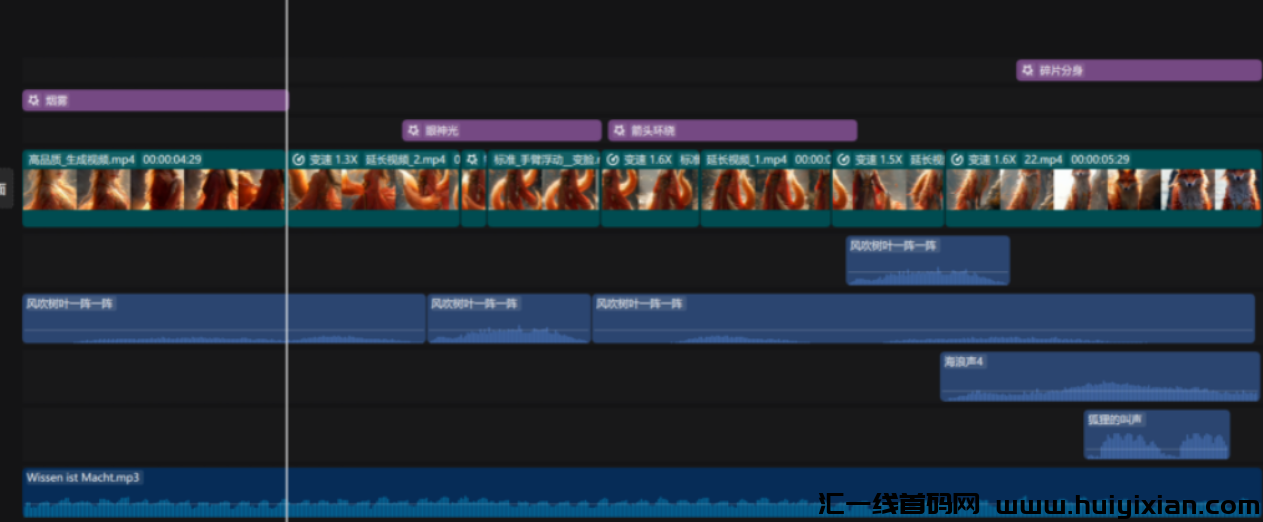
Task: Click the effect icon on 烟雾 clip
Action: [33, 101]
